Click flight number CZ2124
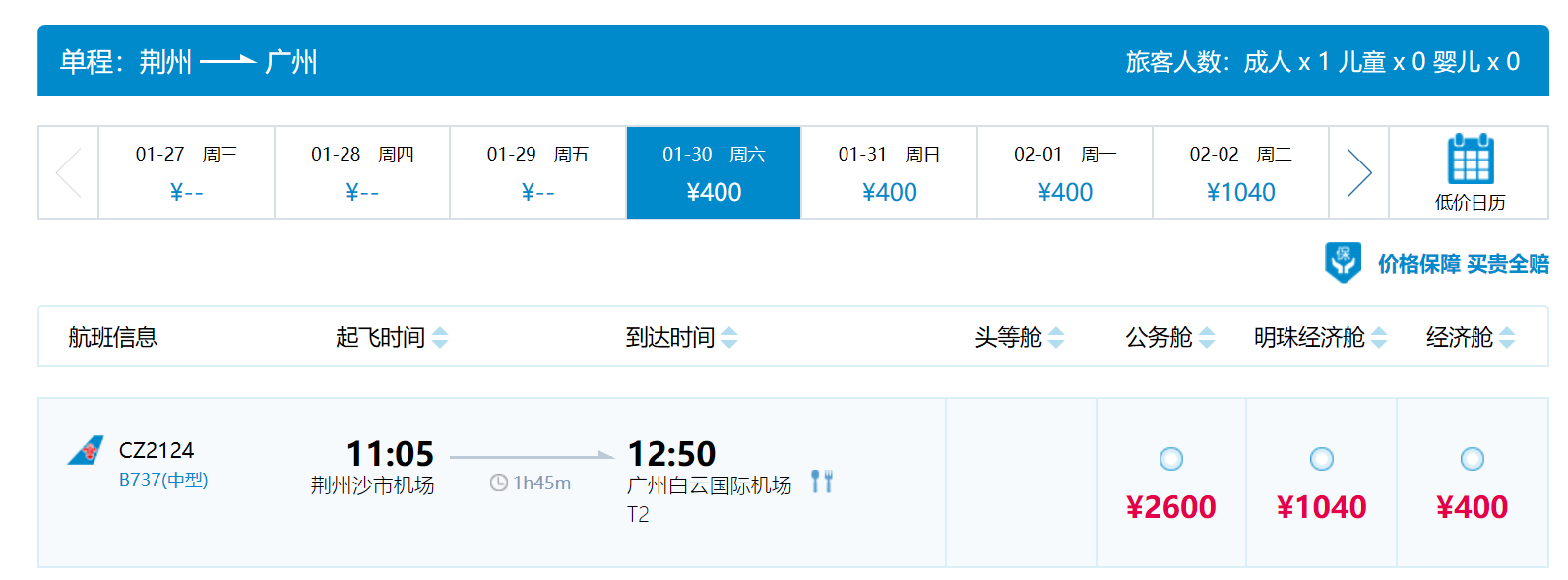 (157, 450)
